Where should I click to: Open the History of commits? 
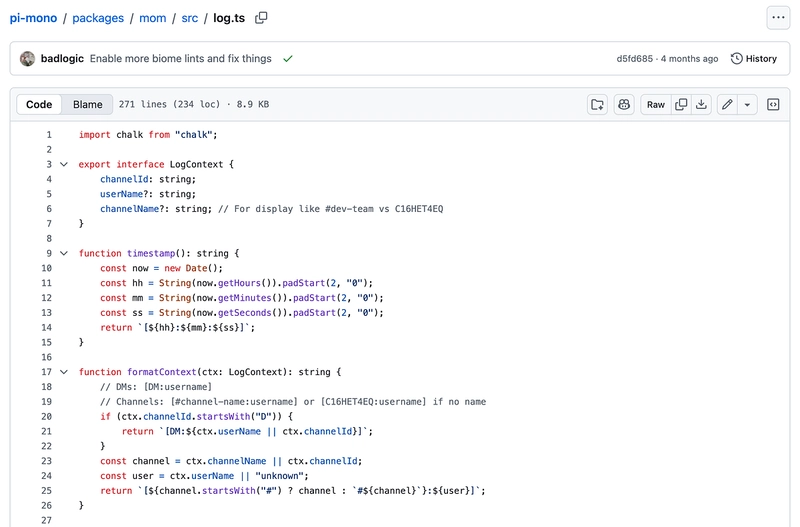click(x=753, y=59)
